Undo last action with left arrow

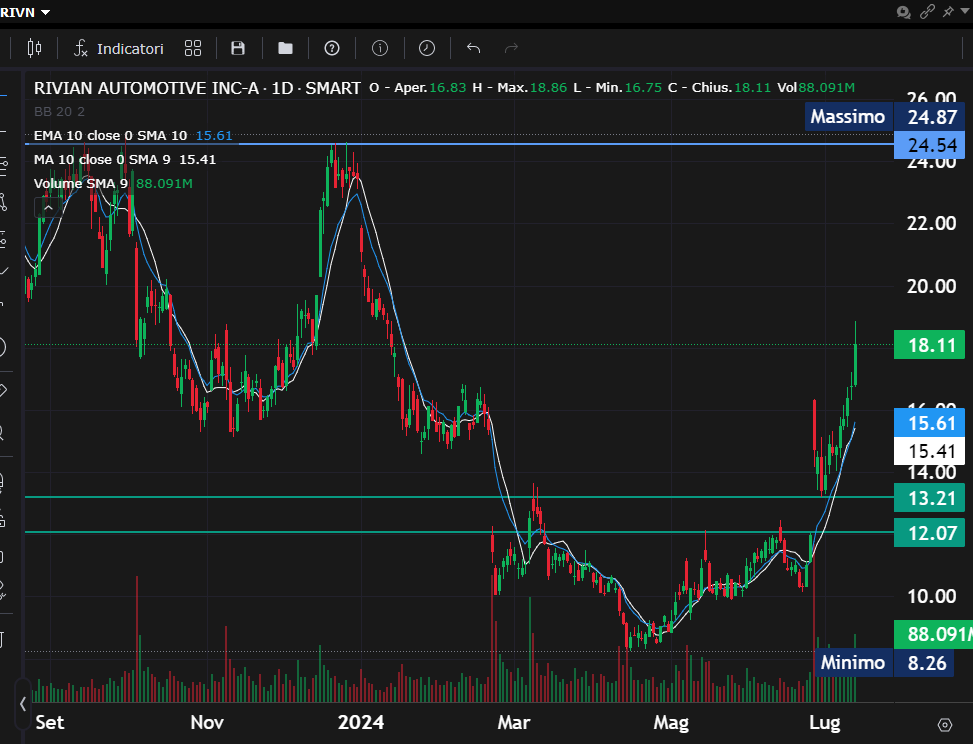(474, 48)
